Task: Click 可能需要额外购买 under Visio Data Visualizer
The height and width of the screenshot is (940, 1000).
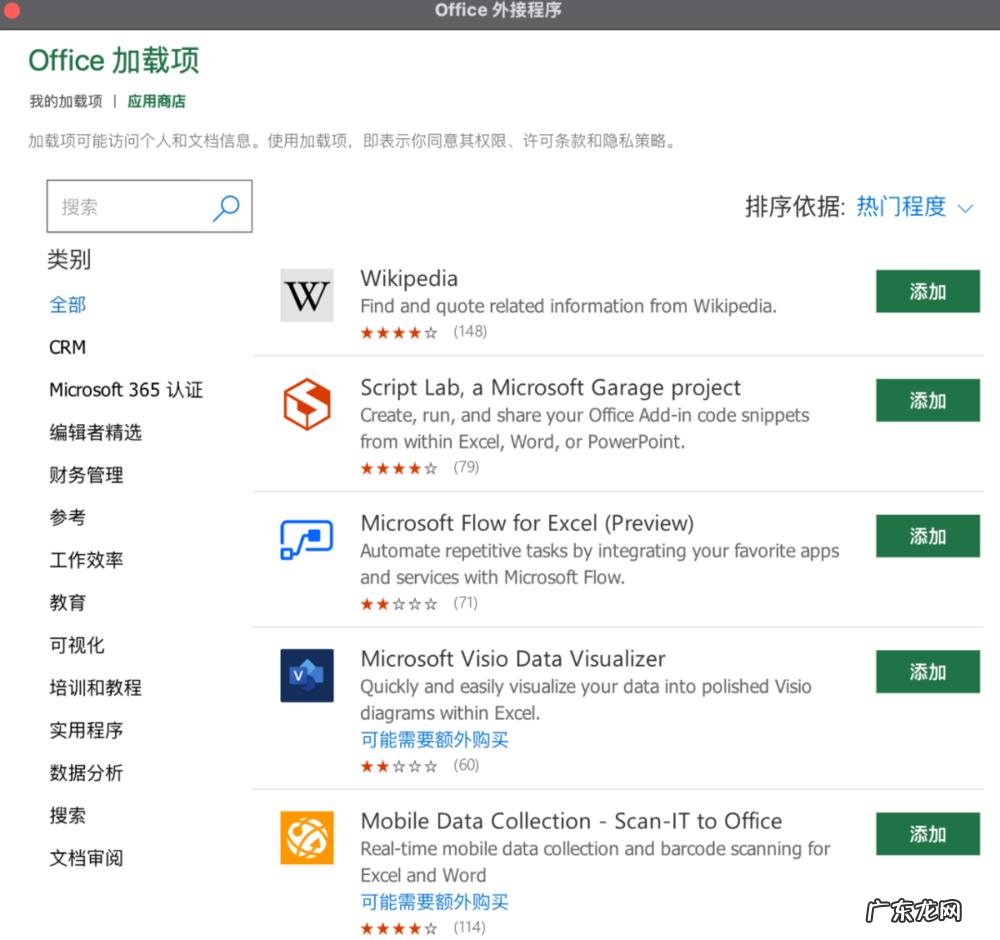Action: 433,737
